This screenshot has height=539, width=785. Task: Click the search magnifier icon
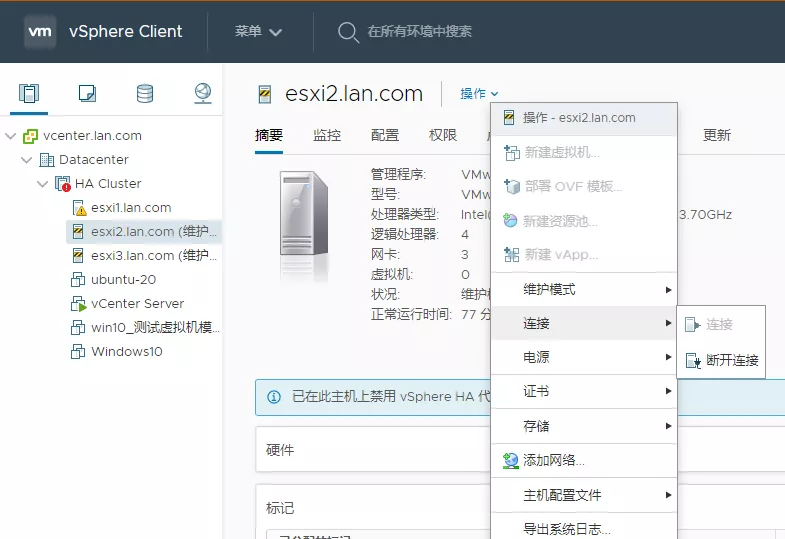click(x=347, y=32)
